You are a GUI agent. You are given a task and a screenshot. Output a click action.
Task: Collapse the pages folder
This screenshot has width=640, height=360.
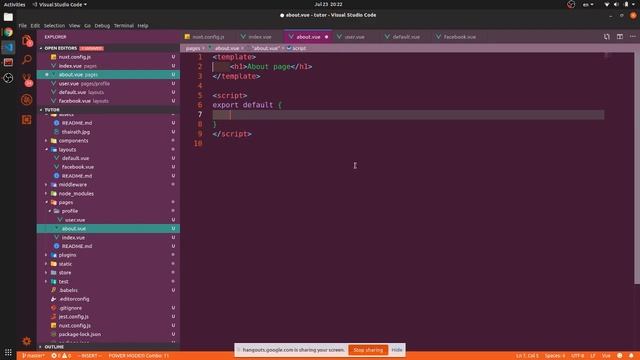(x=66, y=202)
